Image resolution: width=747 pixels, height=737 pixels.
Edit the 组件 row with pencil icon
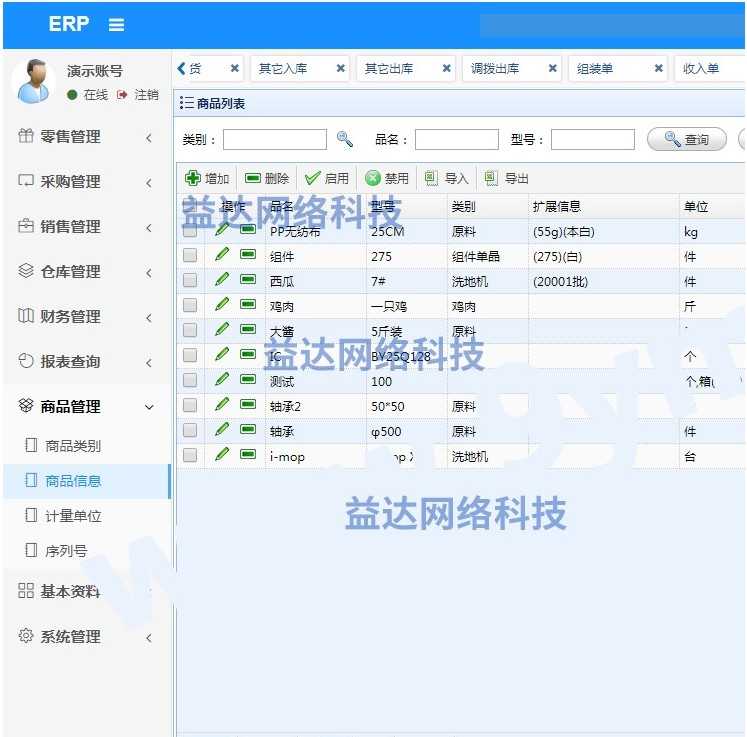click(222, 254)
